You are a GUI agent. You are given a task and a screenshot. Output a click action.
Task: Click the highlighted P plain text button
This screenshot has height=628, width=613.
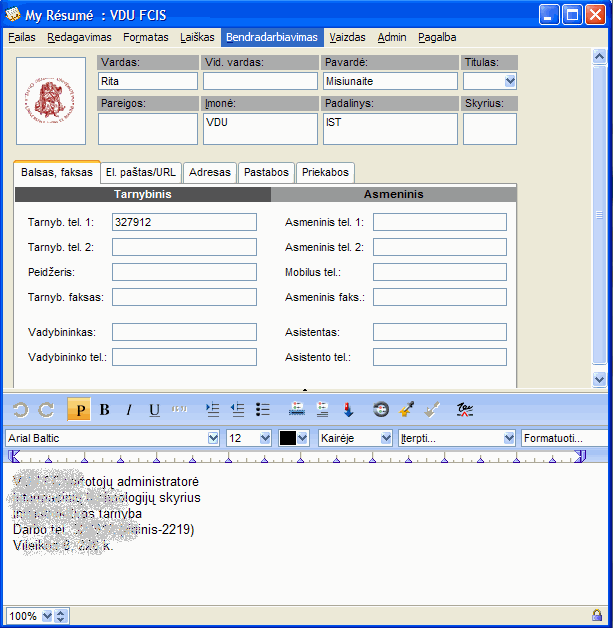click(79, 410)
